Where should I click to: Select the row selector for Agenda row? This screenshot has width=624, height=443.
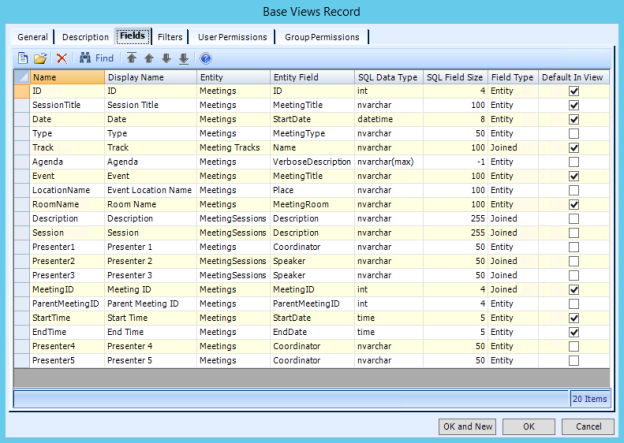(x=21, y=161)
